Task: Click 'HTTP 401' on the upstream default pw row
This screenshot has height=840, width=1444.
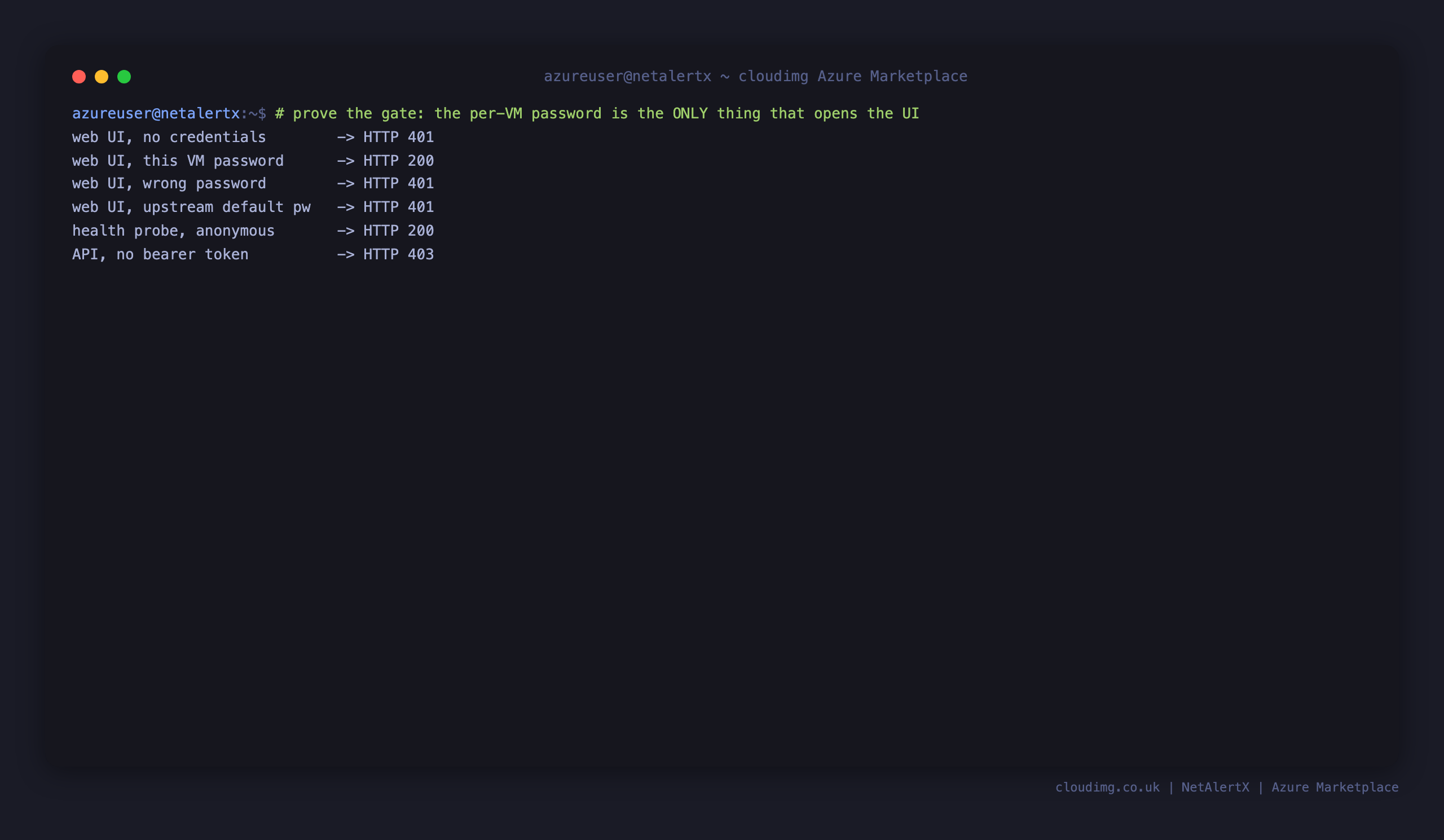Action: pos(398,207)
